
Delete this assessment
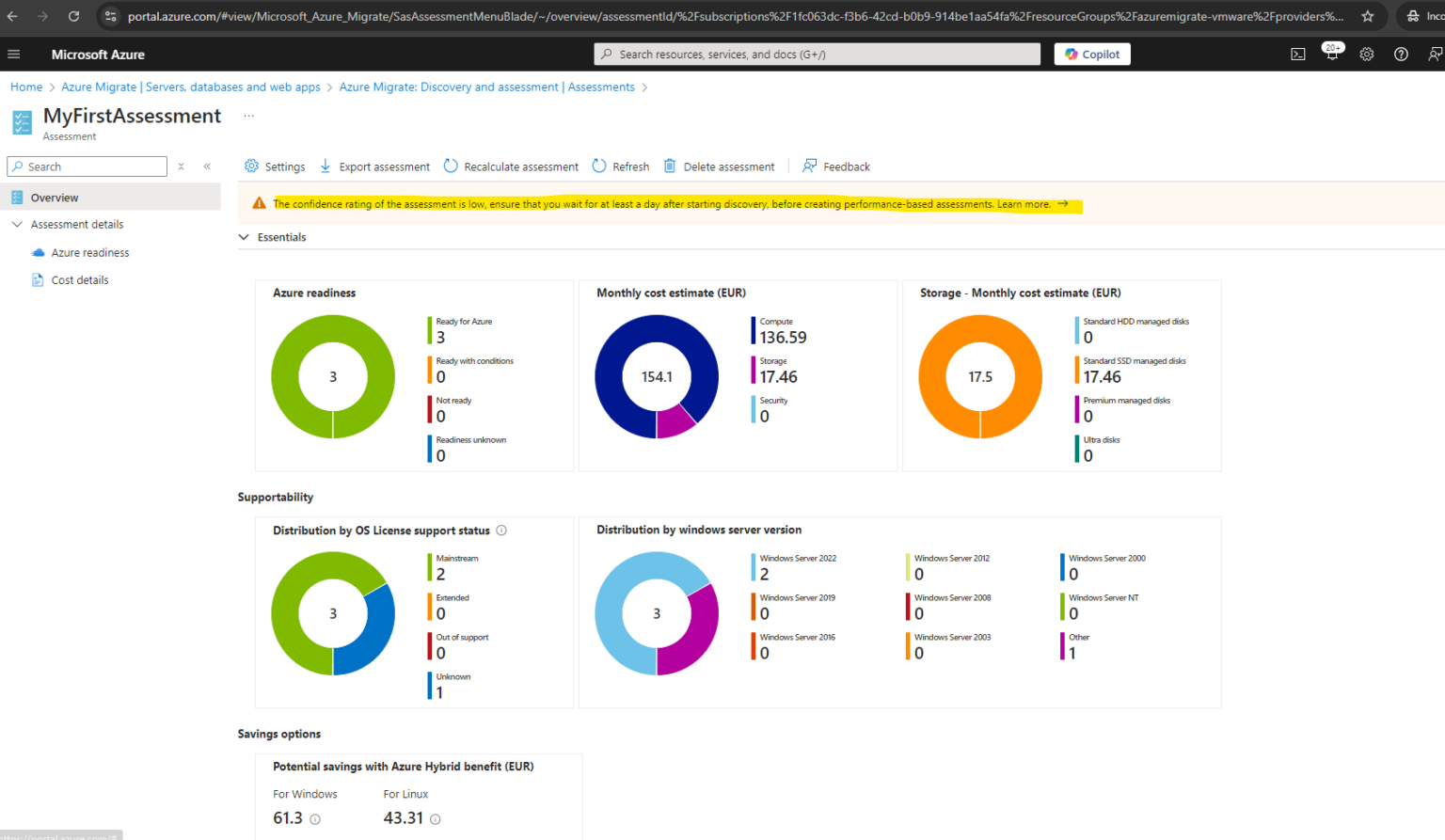719,166
